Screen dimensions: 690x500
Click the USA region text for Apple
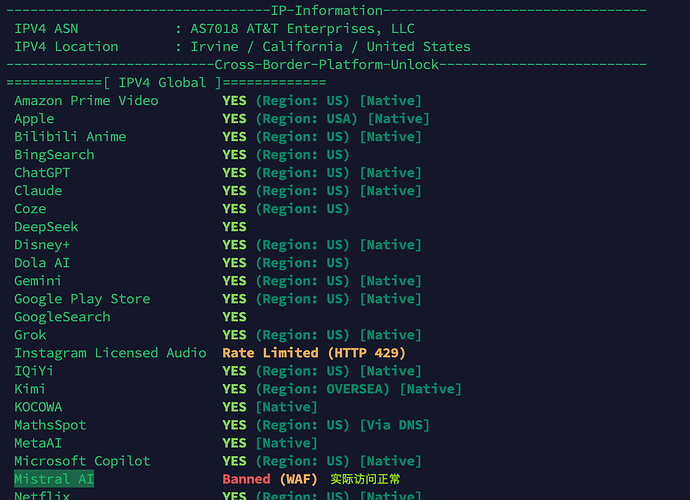tap(341, 119)
